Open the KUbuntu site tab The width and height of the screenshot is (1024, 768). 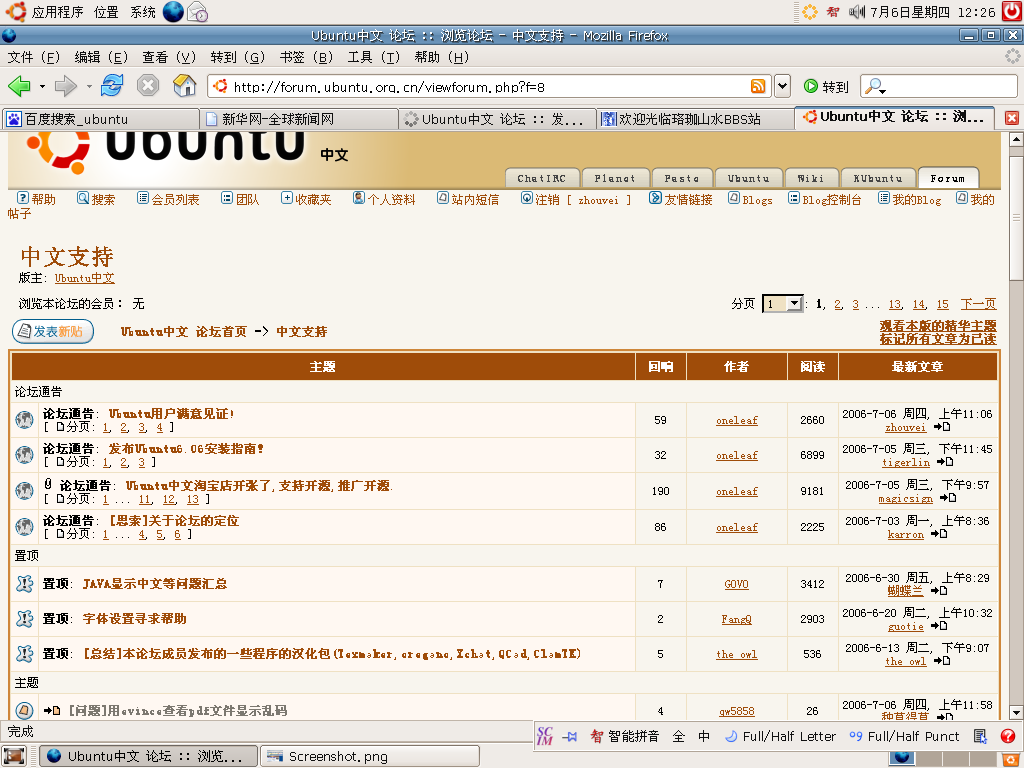878,178
